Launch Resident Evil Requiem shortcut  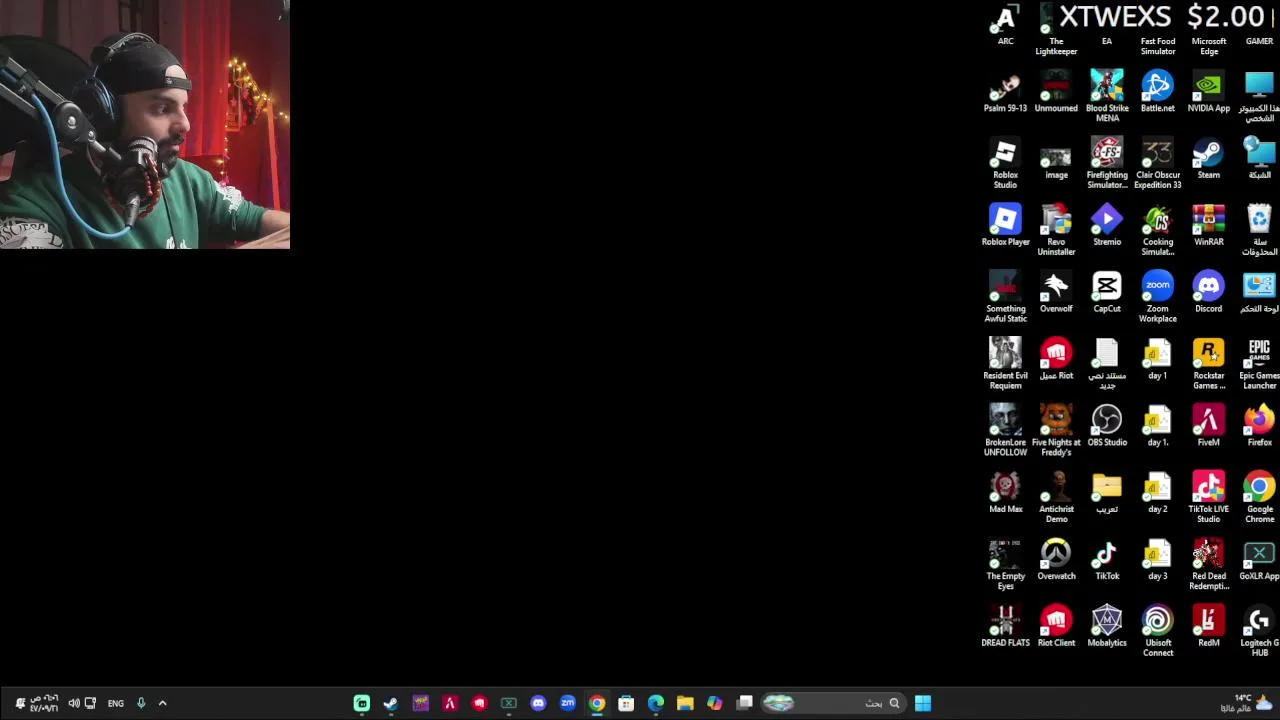coord(1005,364)
